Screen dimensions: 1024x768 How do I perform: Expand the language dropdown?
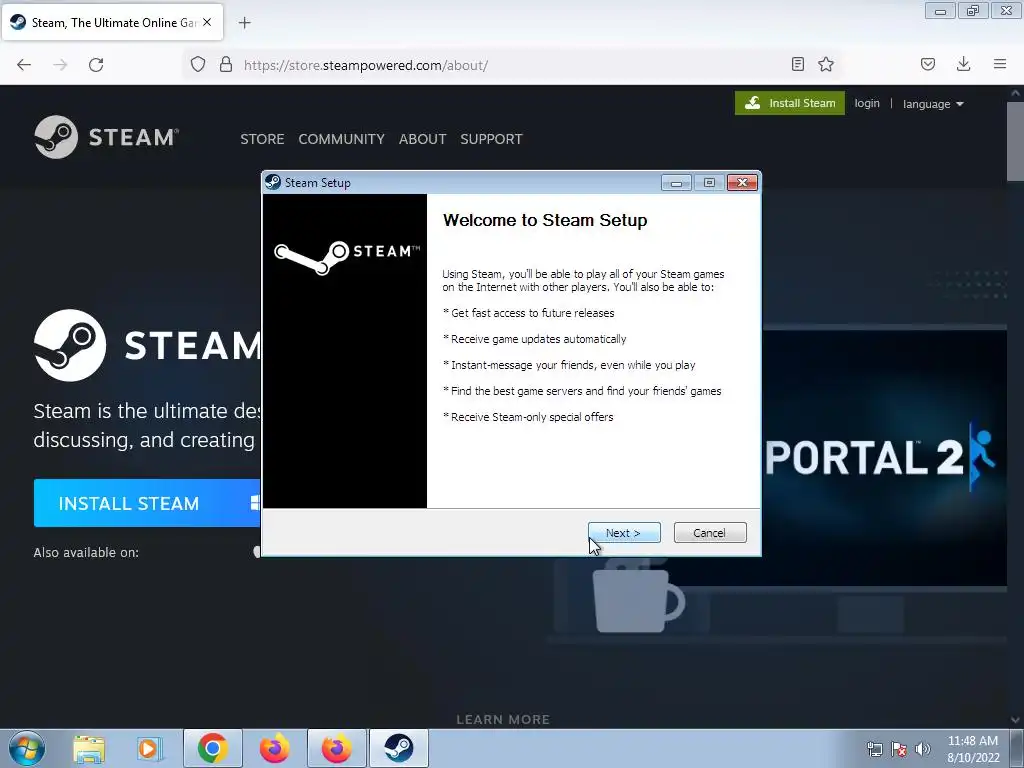point(933,104)
